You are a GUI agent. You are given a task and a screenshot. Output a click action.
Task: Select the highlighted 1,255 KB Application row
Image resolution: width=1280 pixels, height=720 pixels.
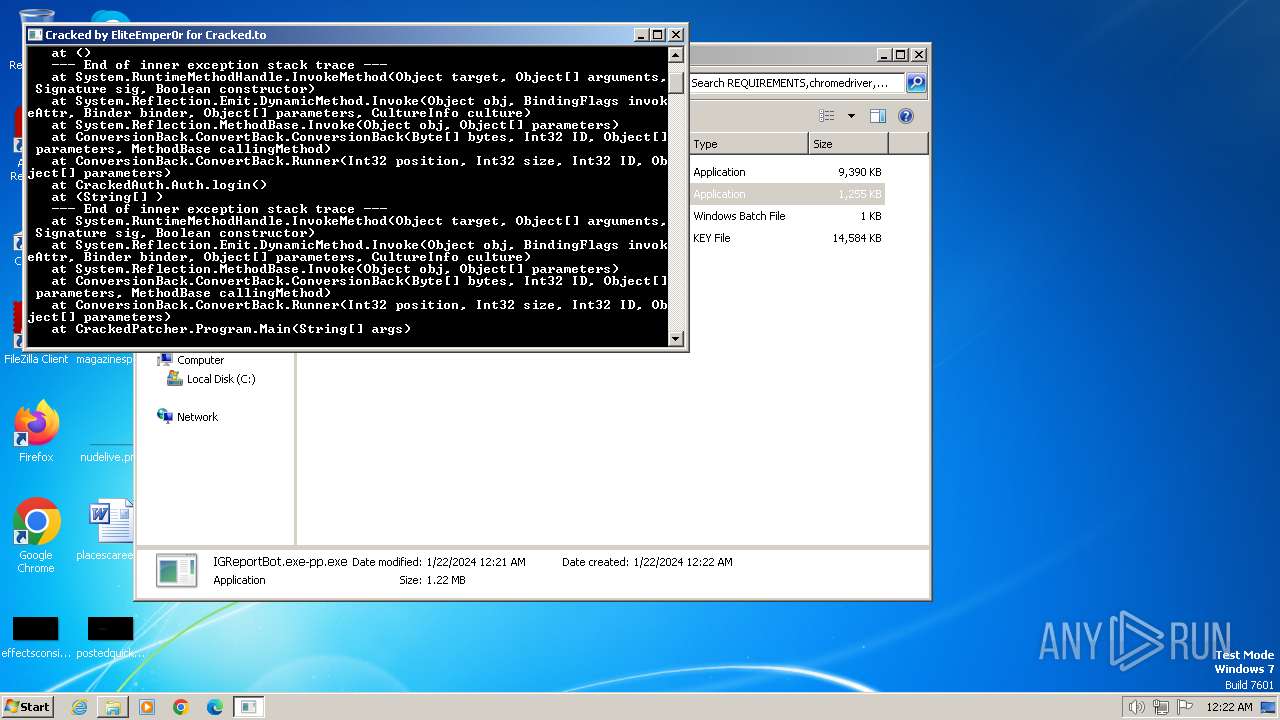click(787, 194)
